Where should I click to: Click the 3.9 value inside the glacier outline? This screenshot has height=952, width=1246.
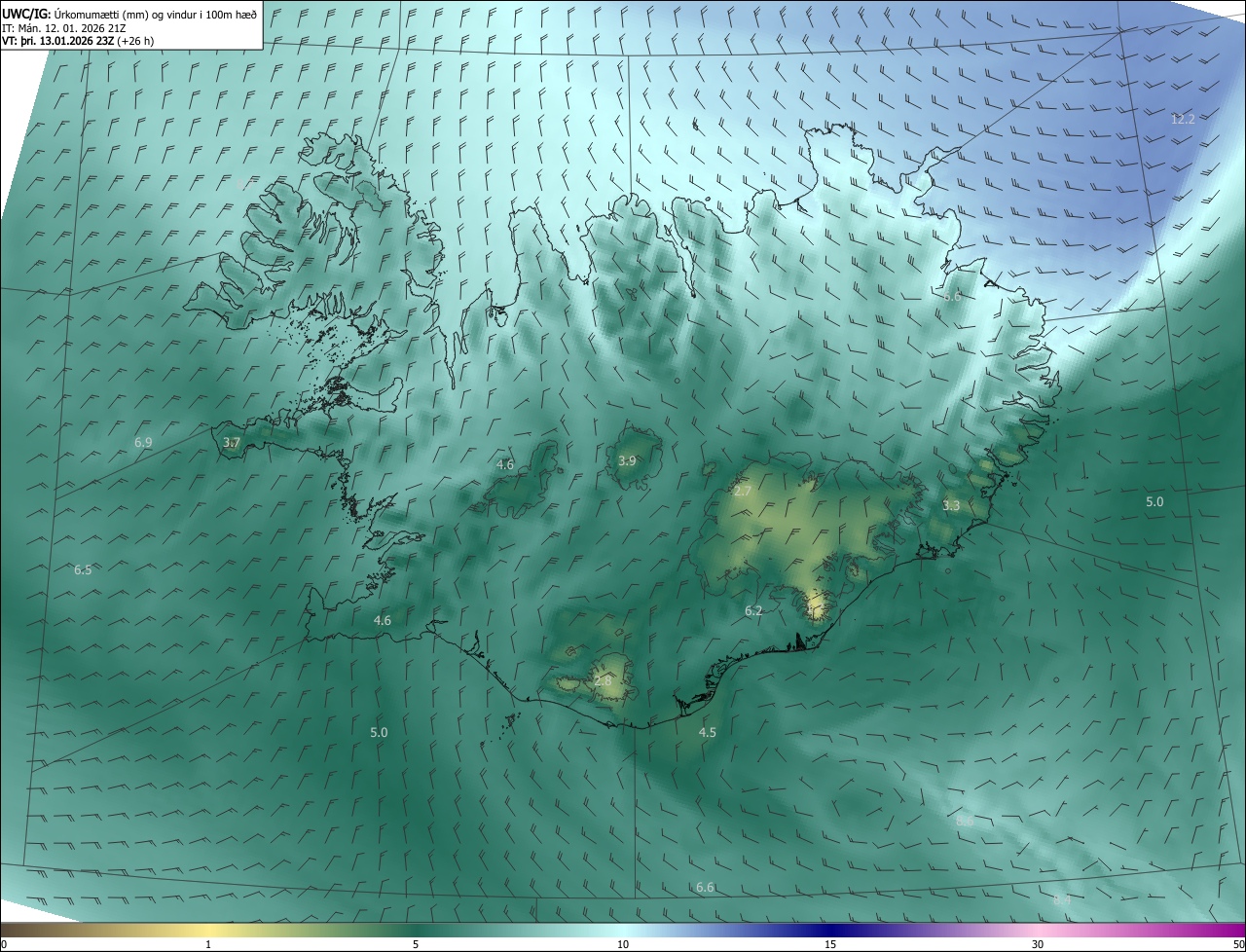627,460
